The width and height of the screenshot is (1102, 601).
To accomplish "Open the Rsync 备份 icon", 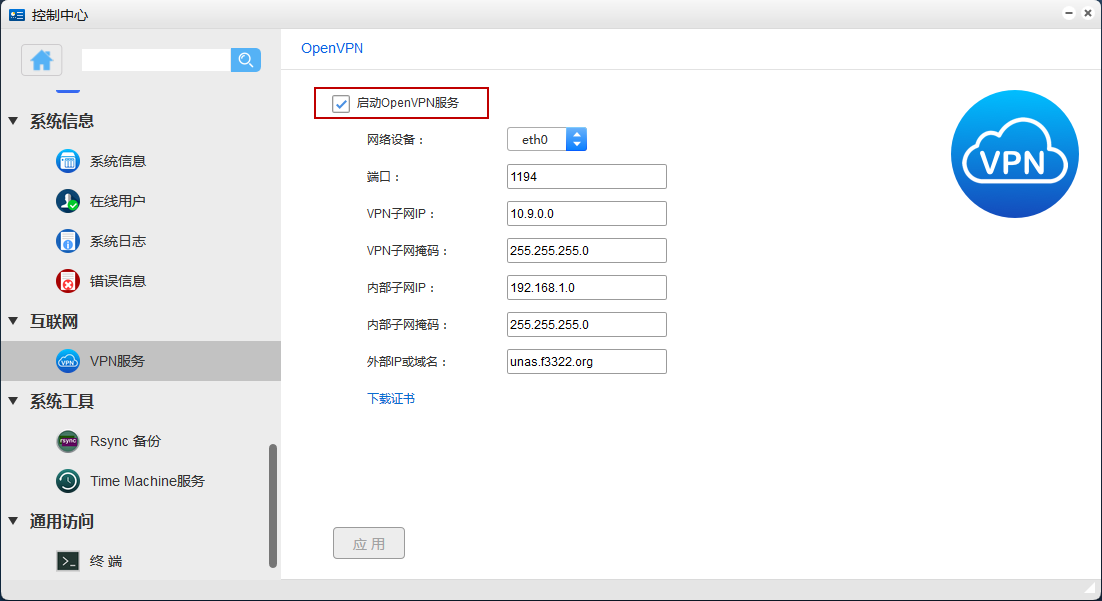I will click(x=68, y=441).
